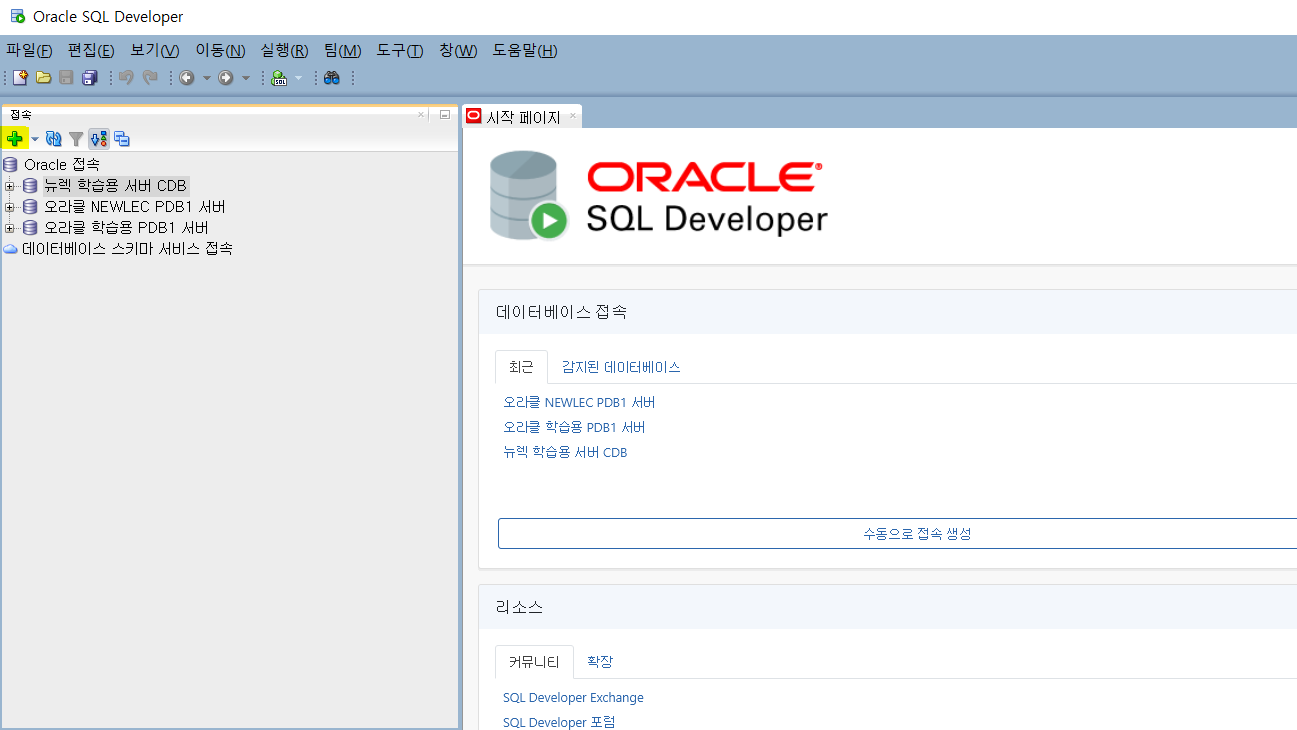Open the 이동(N) menu
Viewport: 1297px width, 730px height.
pyautogui.click(x=220, y=51)
